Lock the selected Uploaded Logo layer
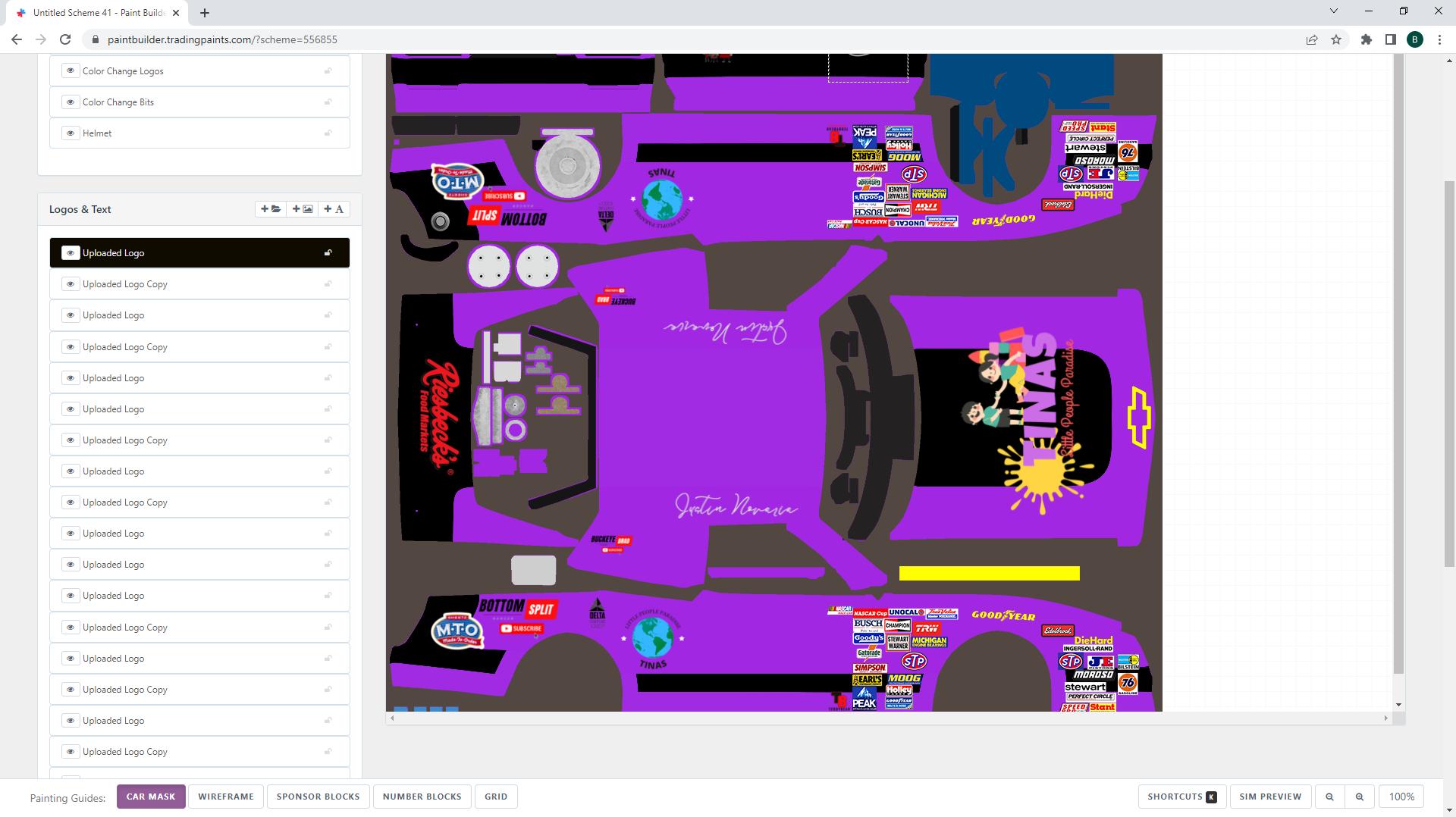Screen dimensions: 1456x817 [x=328, y=253]
